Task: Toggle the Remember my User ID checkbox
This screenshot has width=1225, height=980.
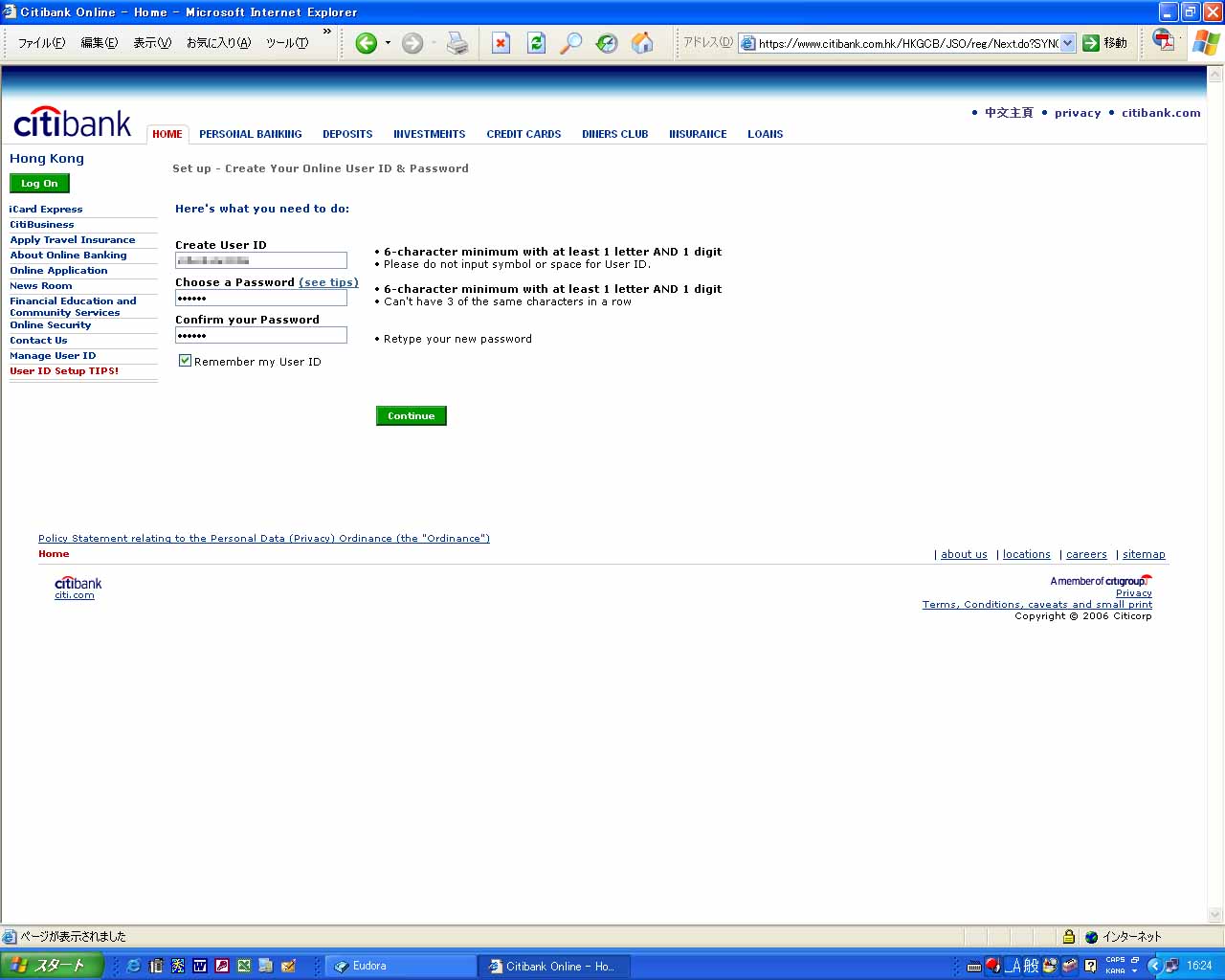Action: (x=186, y=361)
